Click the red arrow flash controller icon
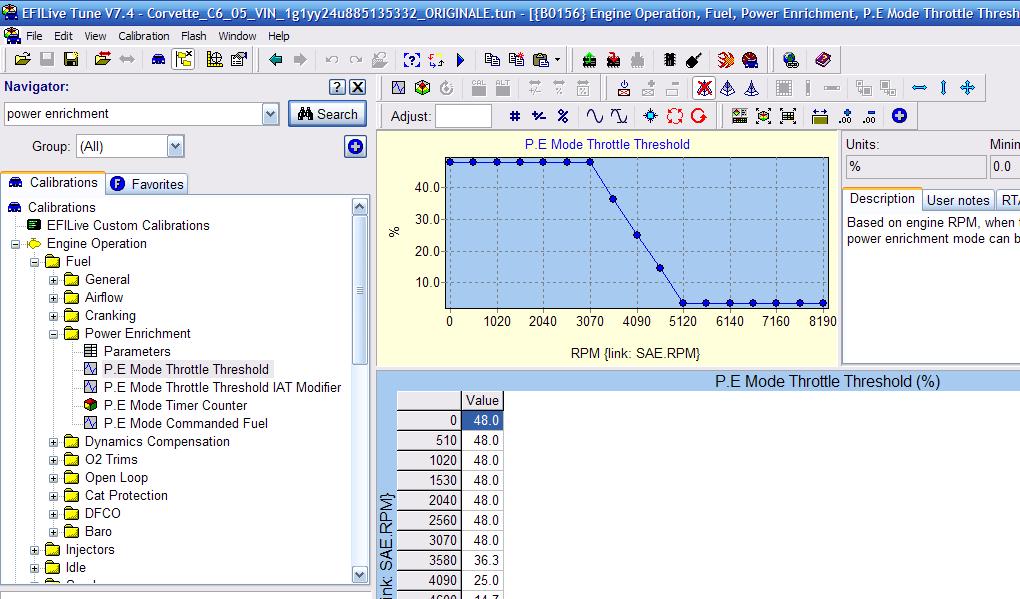Viewport: 1020px width, 599px height. 613,60
